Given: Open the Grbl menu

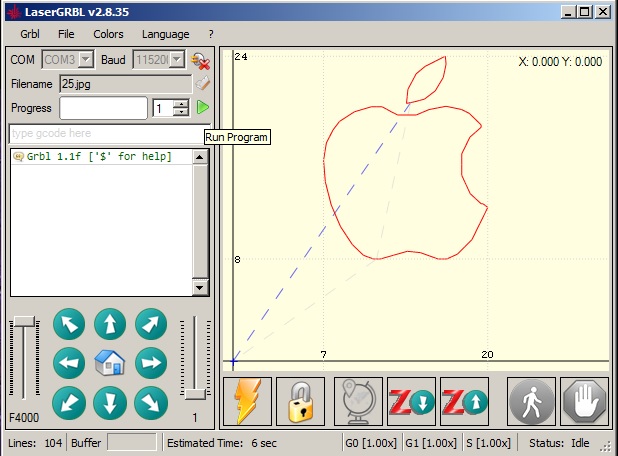Looking at the screenshot, I should [x=29, y=34].
